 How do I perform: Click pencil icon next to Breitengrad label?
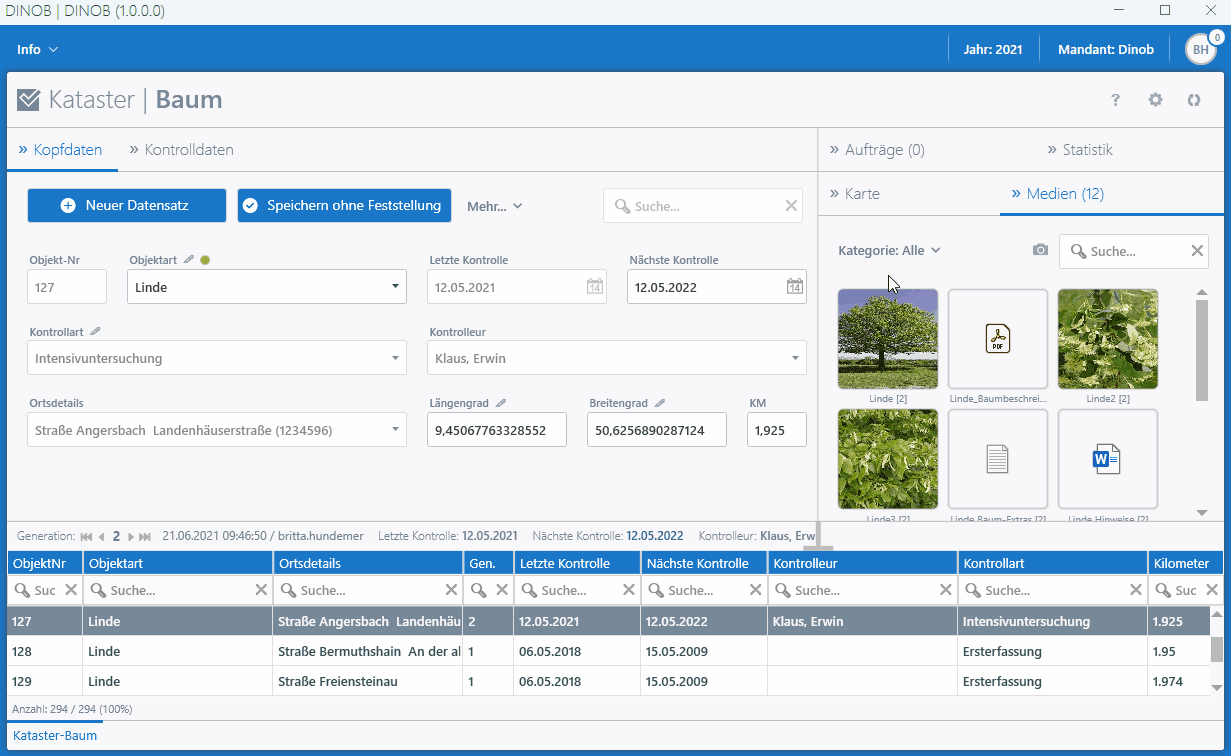click(659, 403)
